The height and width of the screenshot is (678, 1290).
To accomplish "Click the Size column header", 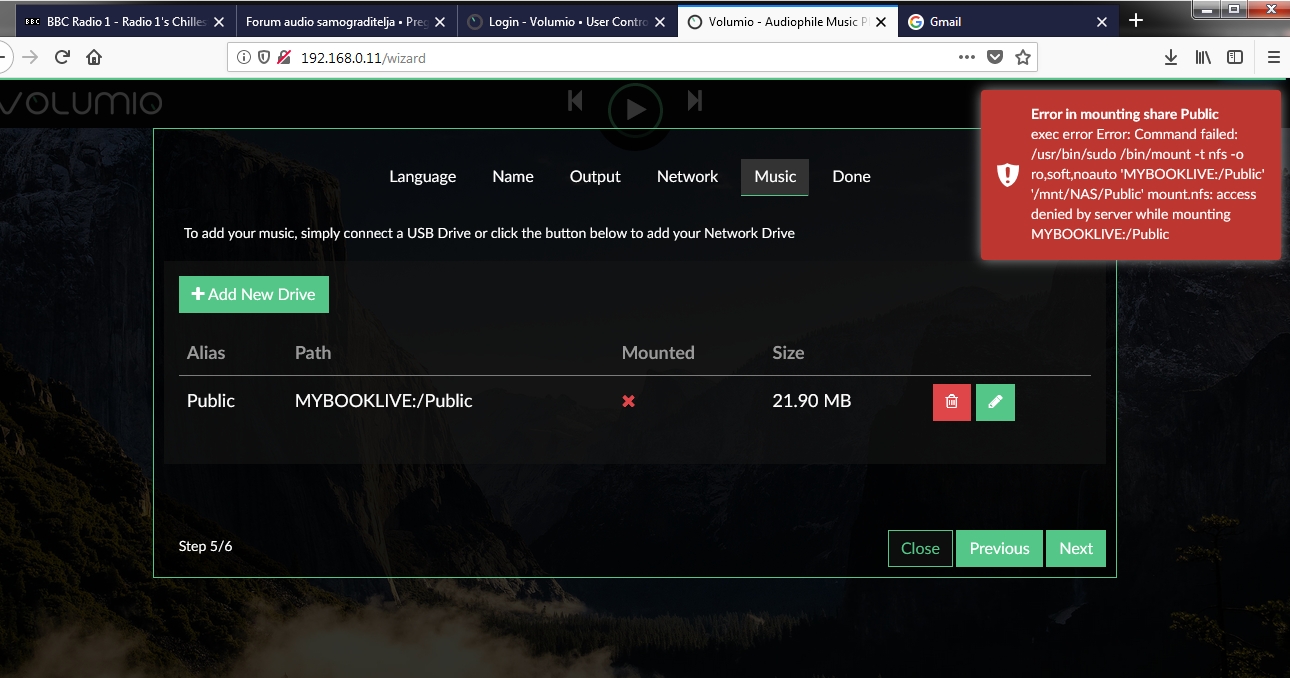I will coord(788,353).
